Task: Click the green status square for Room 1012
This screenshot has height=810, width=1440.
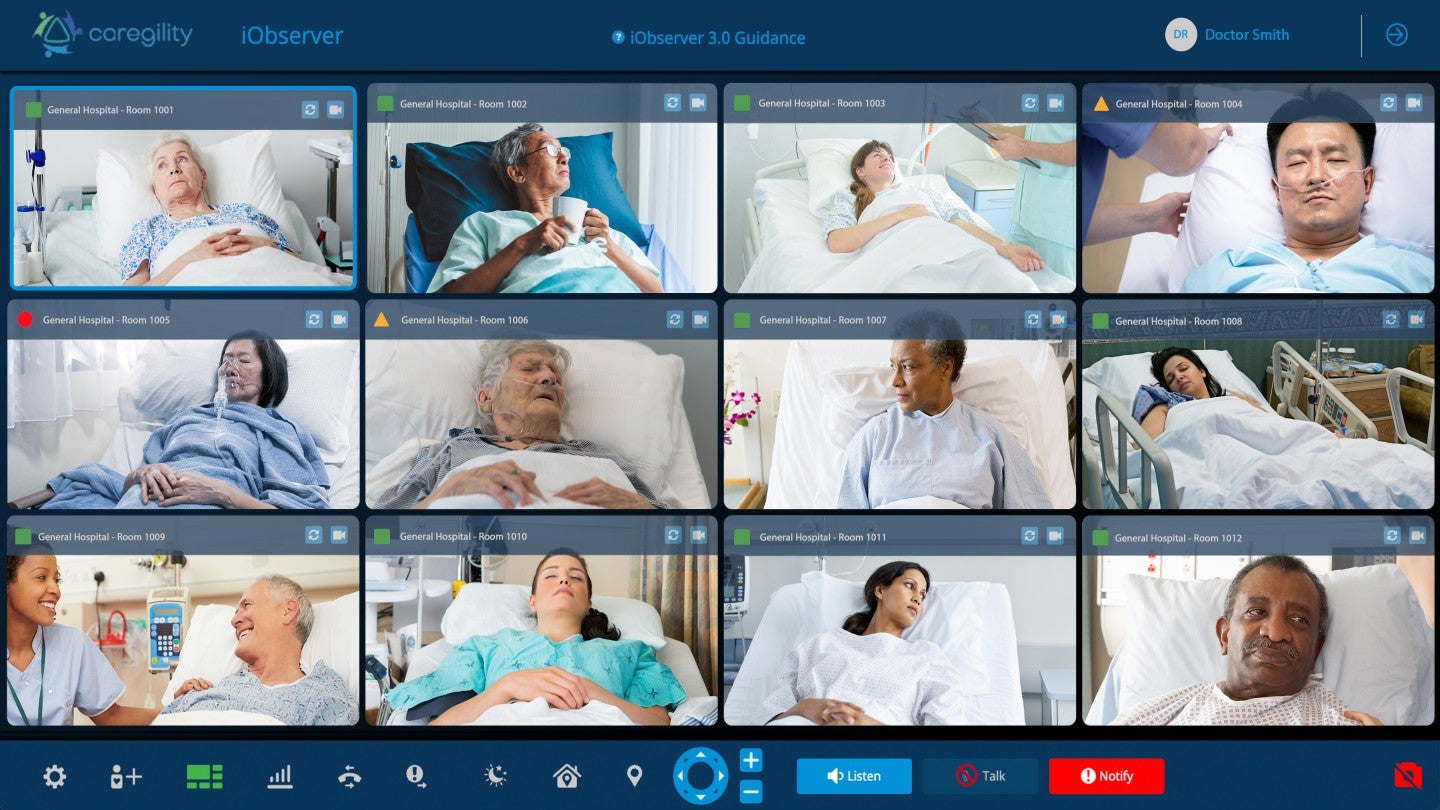Action: point(1100,538)
